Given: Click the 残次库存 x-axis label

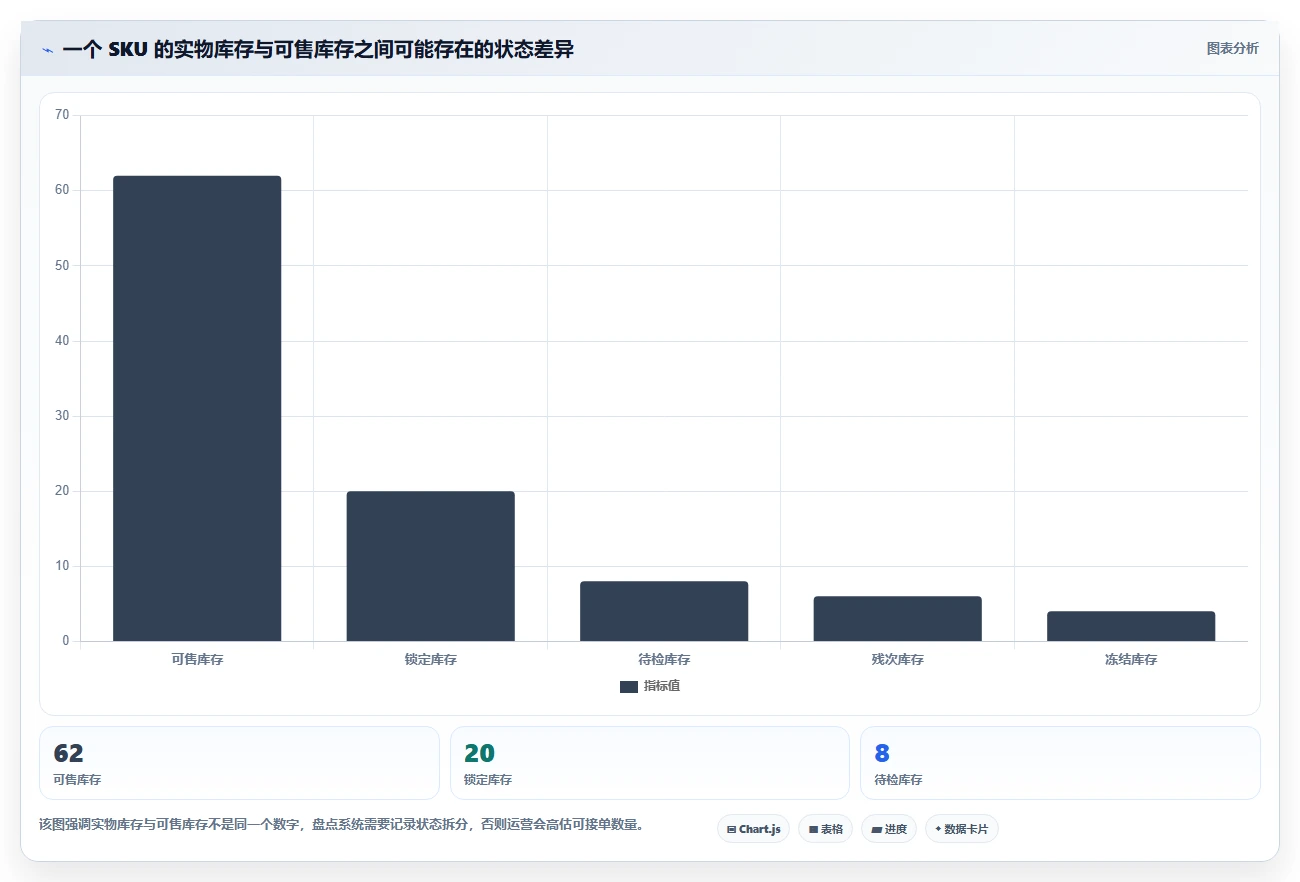Looking at the screenshot, I should click(897, 660).
